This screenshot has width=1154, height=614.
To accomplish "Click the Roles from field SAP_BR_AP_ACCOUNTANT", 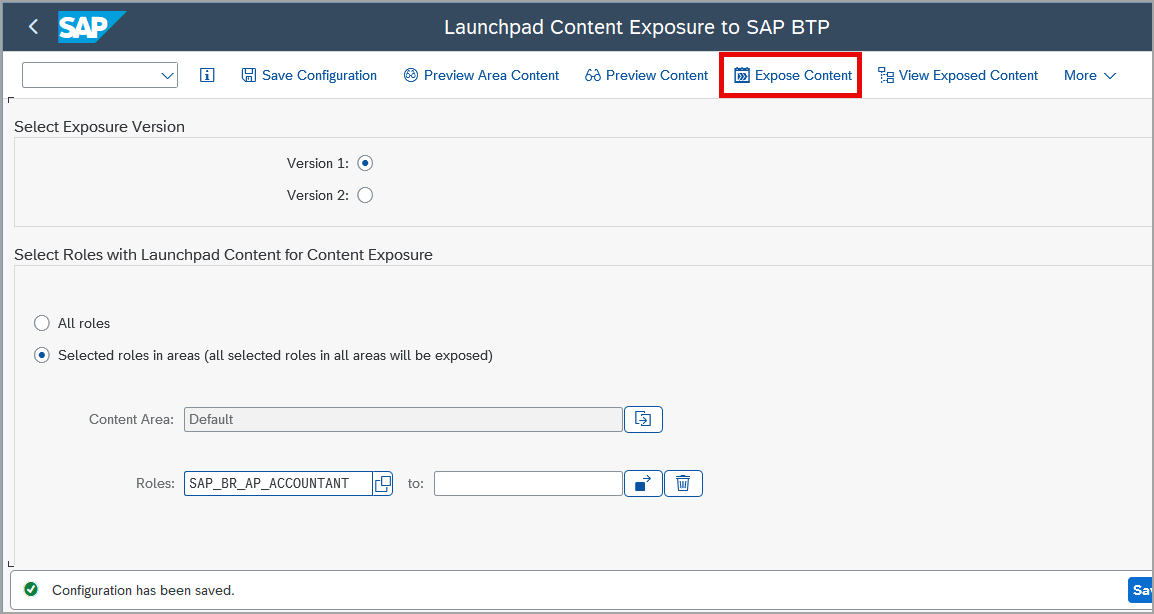I will click(x=278, y=484).
